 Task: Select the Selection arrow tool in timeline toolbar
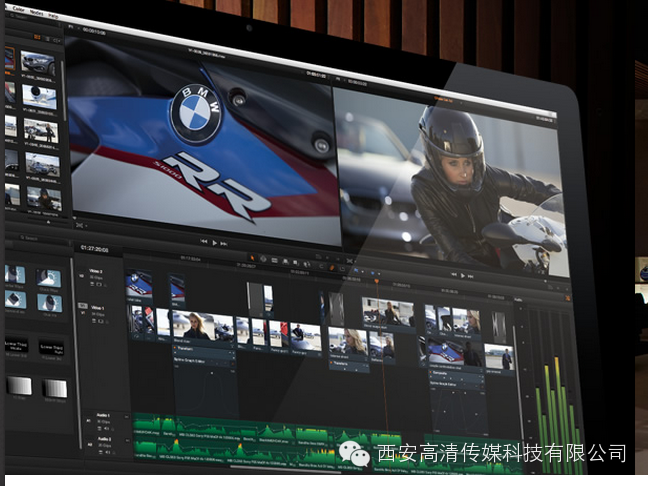point(252,258)
